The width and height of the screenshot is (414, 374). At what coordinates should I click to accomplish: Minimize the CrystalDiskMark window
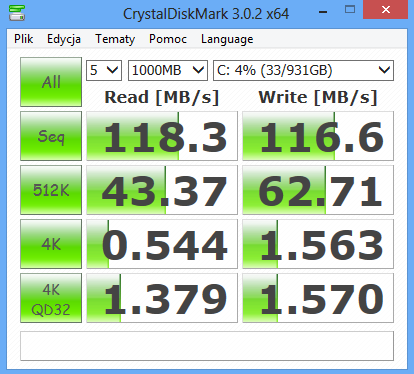pyautogui.click(x=323, y=12)
